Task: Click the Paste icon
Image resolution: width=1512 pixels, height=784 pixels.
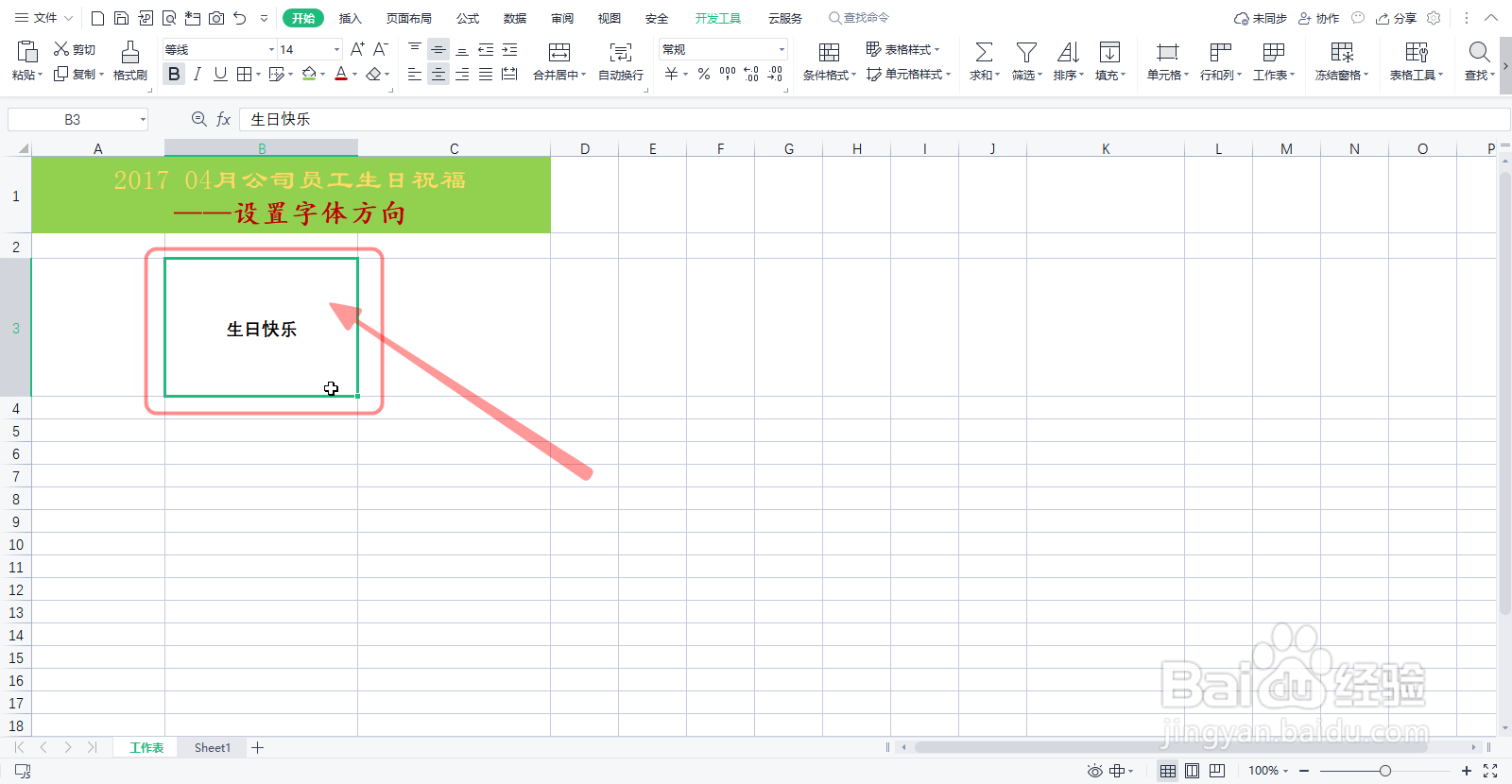Action: click(x=27, y=51)
